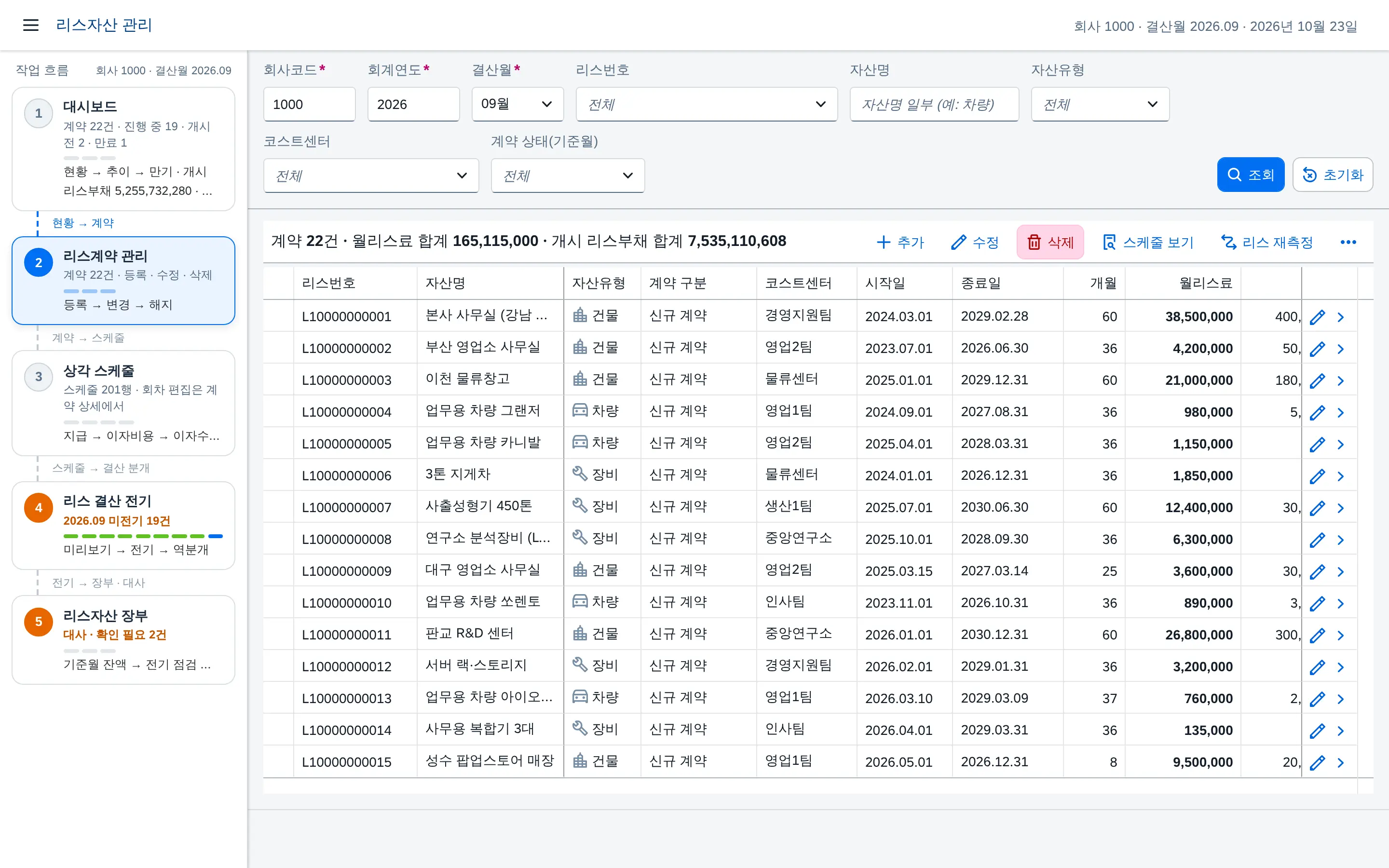Click the 초기화 reset button
Viewport: 1389px width, 868px height.
click(x=1332, y=175)
